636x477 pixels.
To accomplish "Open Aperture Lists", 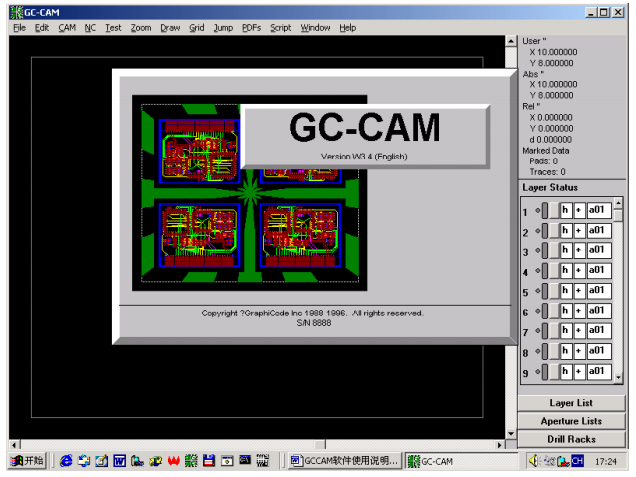I will coord(571,421).
